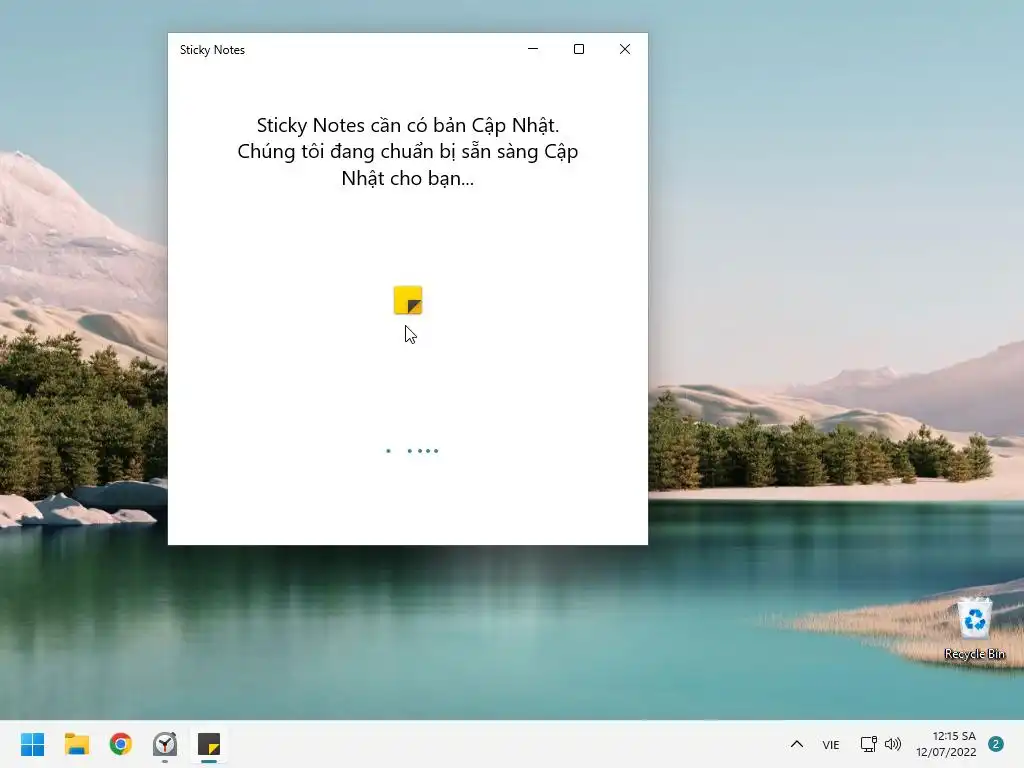The height and width of the screenshot is (768, 1024).
Task: Switch the VIE input language indicator
Action: [831, 744]
